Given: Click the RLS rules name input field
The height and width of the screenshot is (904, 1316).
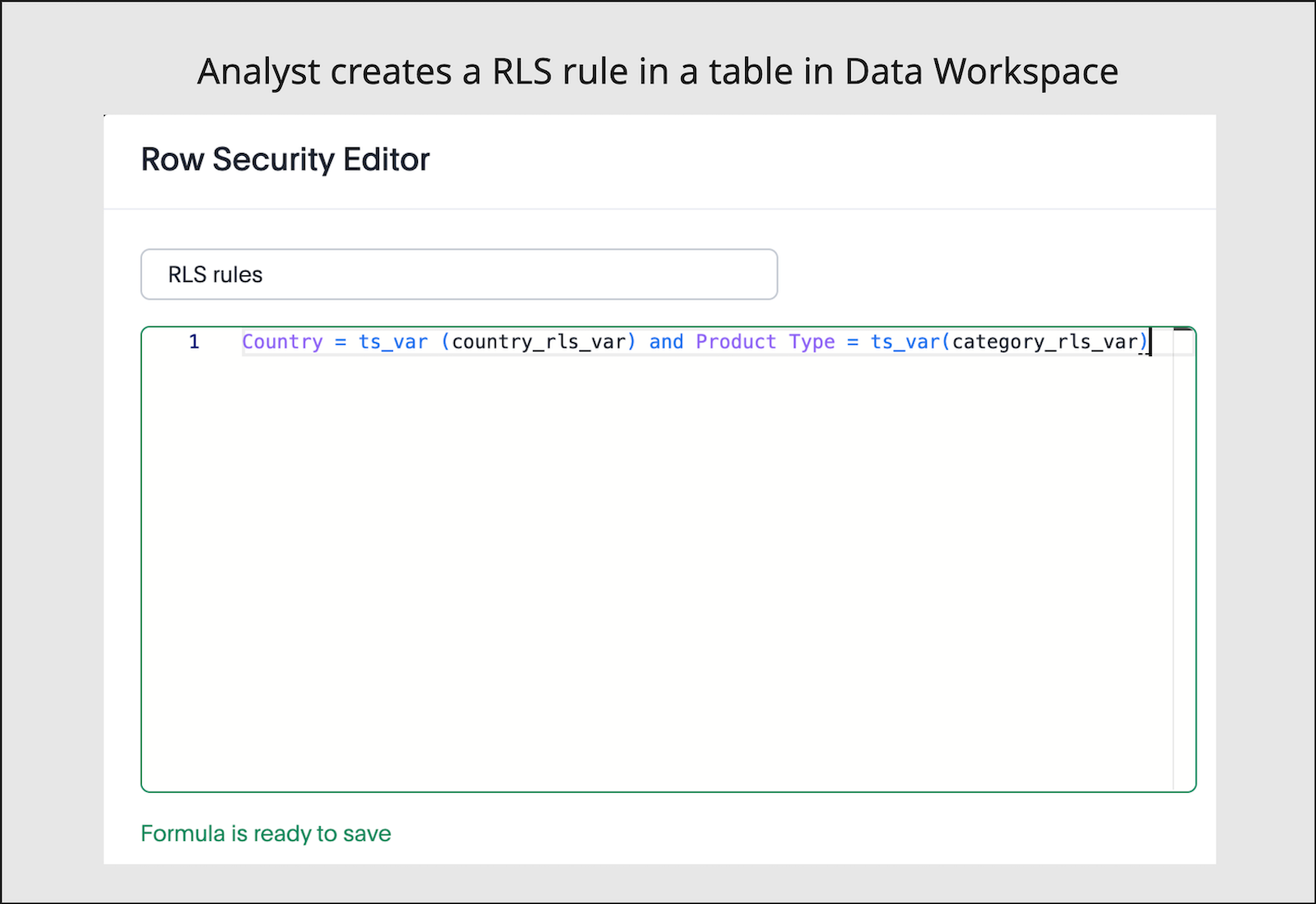Looking at the screenshot, I should pos(459,274).
